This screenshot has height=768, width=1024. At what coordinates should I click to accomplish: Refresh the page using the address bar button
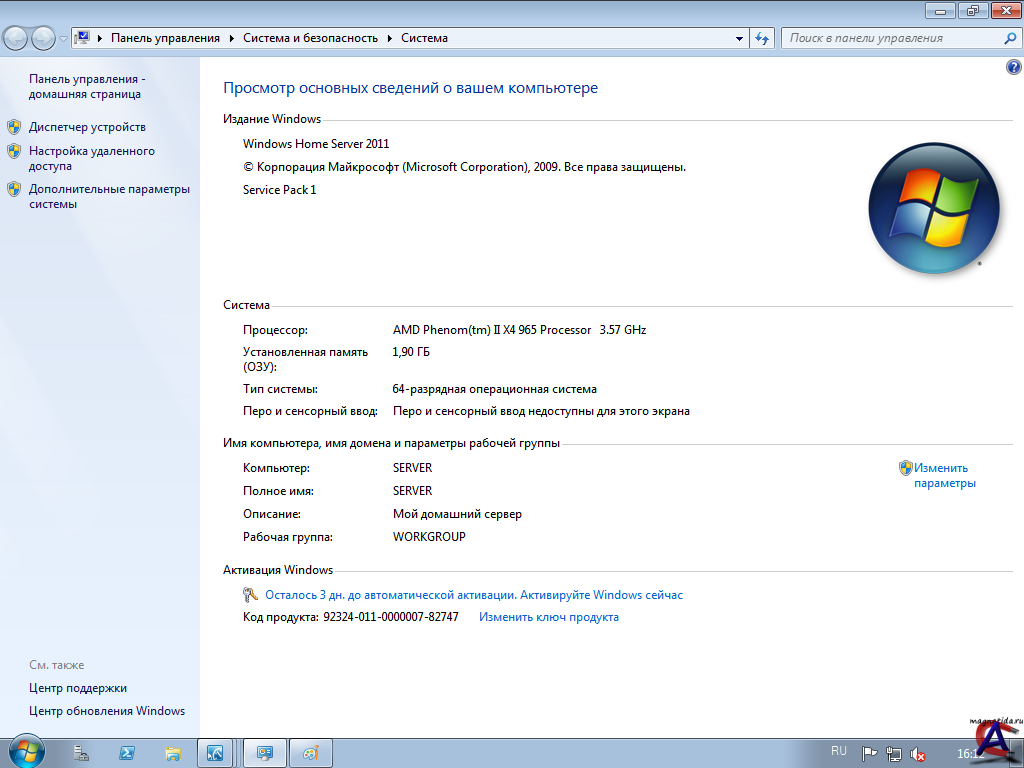pyautogui.click(x=762, y=38)
